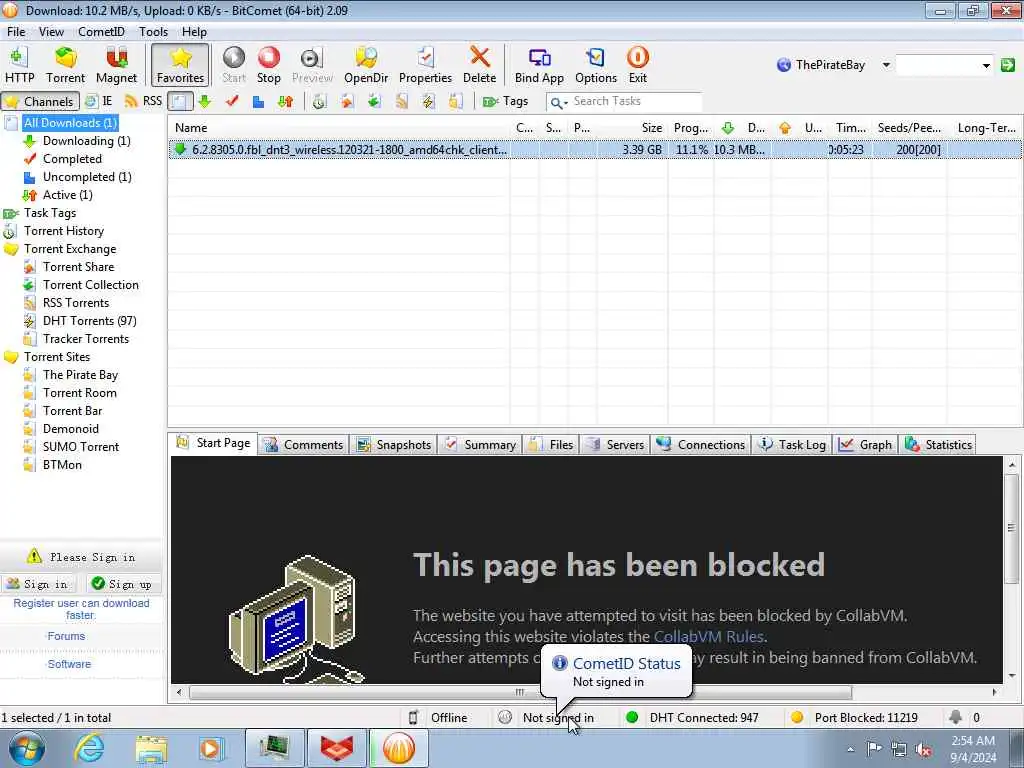The height and width of the screenshot is (768, 1024).
Task: Open ThePirateBay search engine dropdown arrow
Action: click(x=886, y=65)
